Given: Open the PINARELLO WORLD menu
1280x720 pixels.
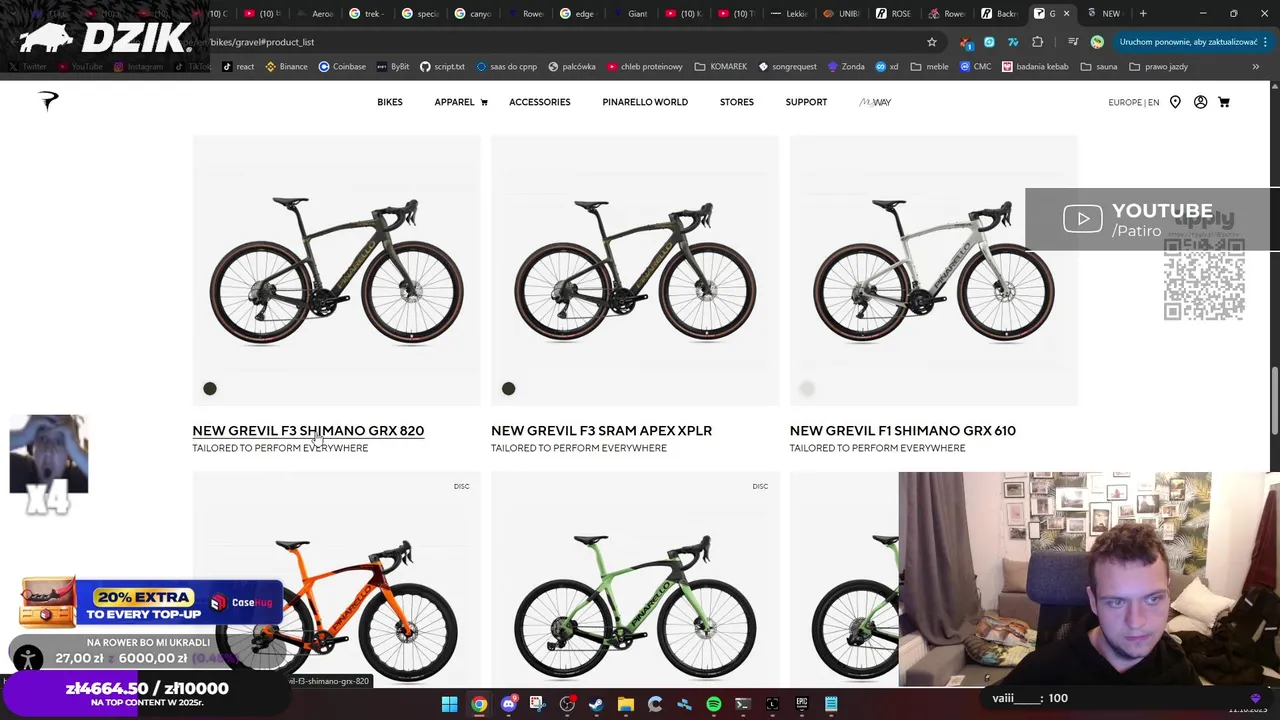Looking at the screenshot, I should [645, 102].
